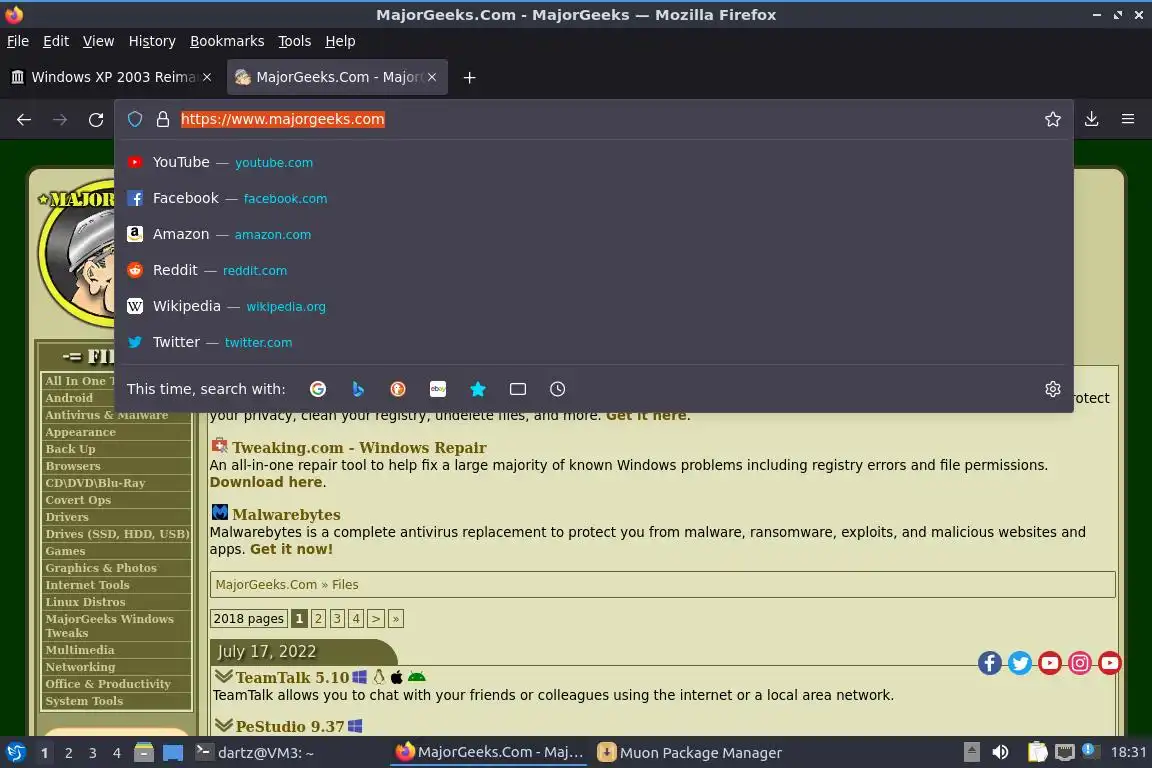Open MajorGeeks Twitter social icon
This screenshot has height=768, width=1152.
(x=1020, y=664)
